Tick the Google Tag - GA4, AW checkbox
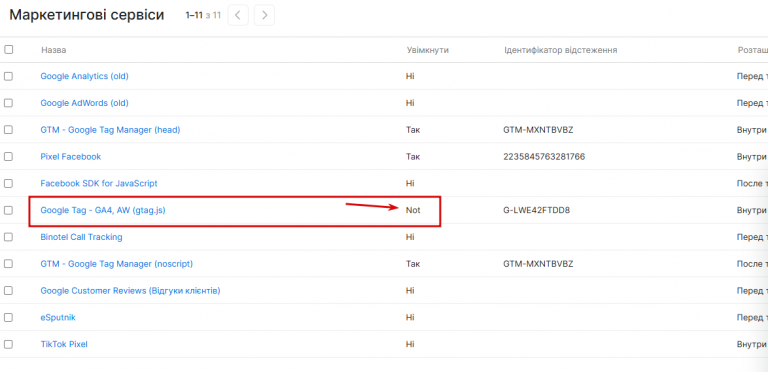Viewport: 768px width, 372px height. tap(8, 210)
